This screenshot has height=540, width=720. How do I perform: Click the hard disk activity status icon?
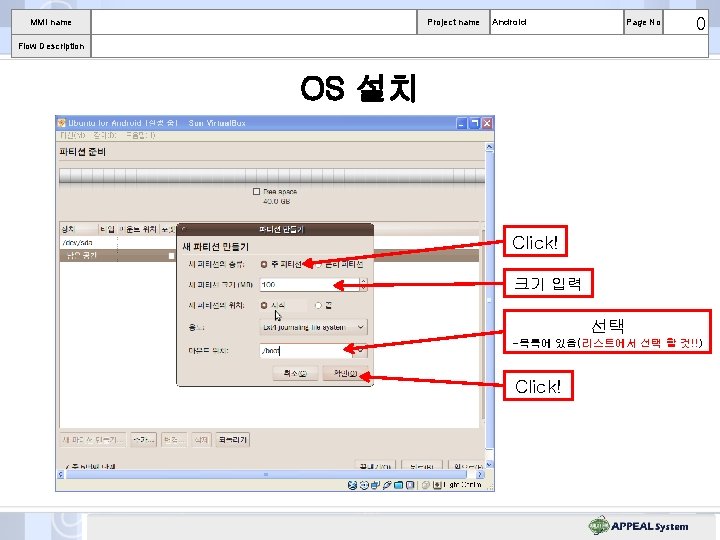coord(352,485)
